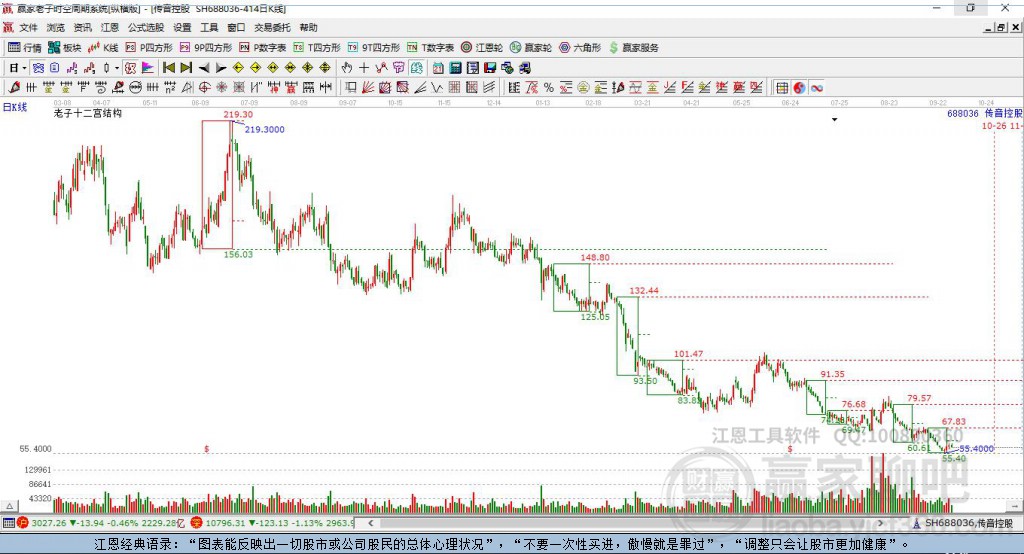
Task: Expand panel with bottom-left triangle button
Action: click(x=9, y=506)
